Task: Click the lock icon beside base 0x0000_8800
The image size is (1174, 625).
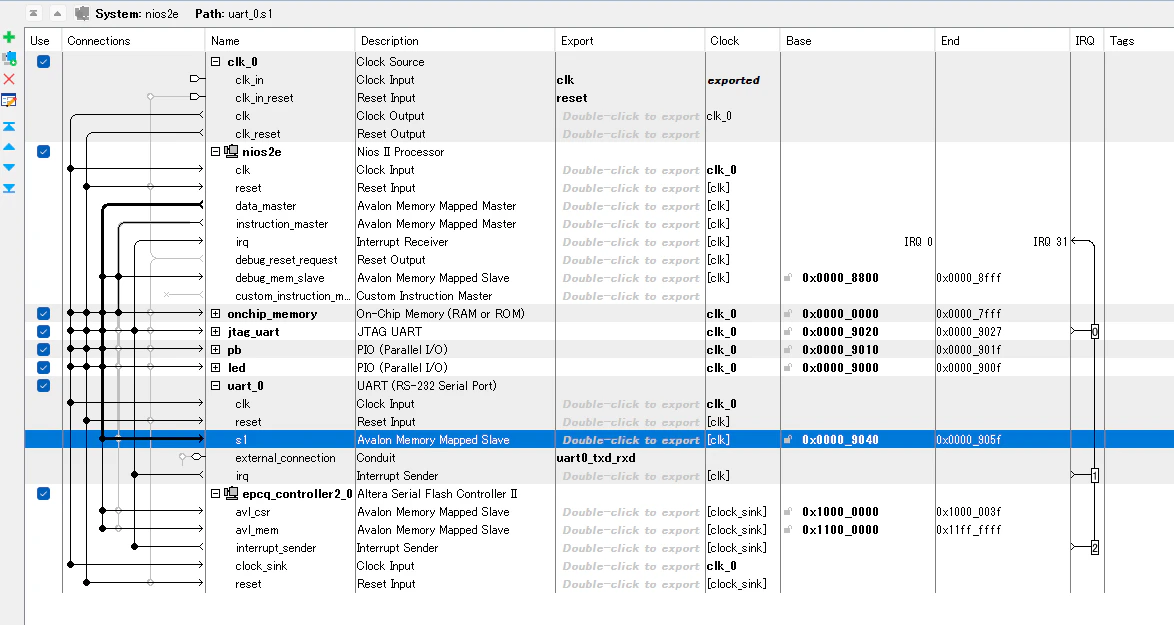Action: tap(788, 278)
